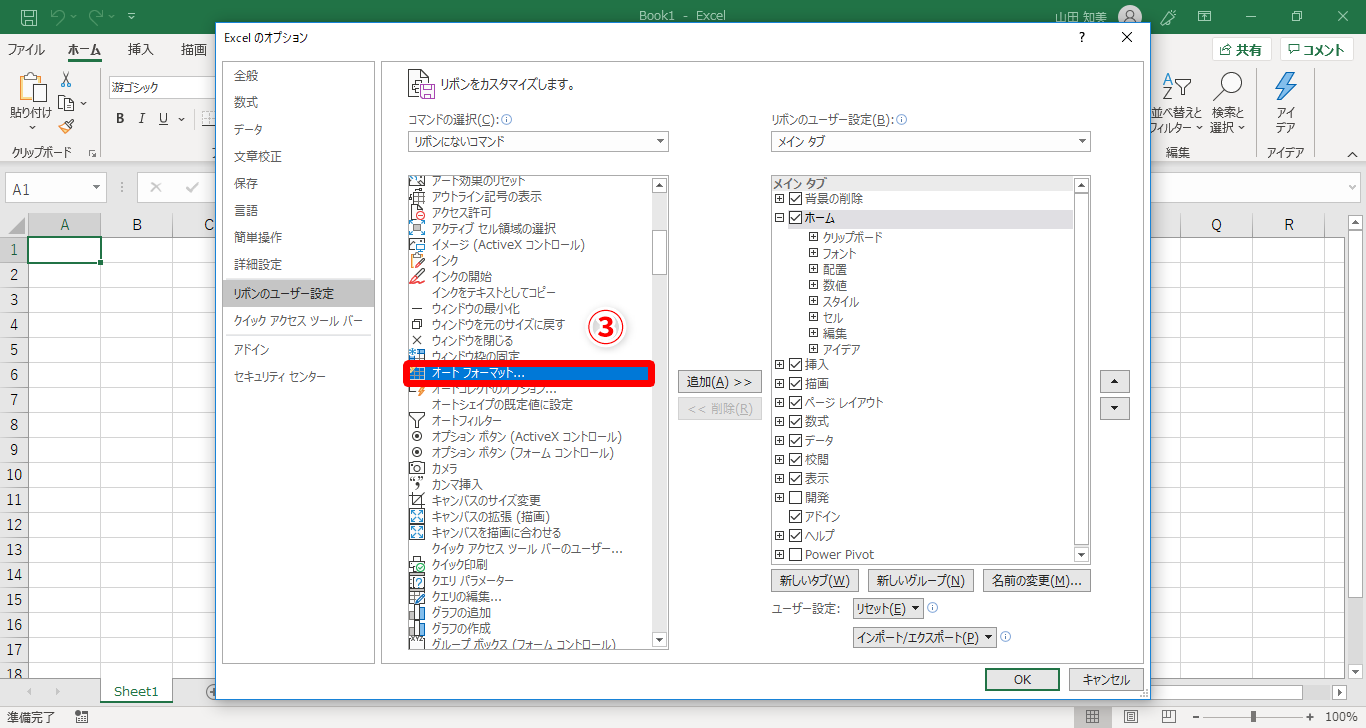The width and height of the screenshot is (1366, 728).
Task: Uncheck the 表示 tab checkbox
Action: [796, 479]
